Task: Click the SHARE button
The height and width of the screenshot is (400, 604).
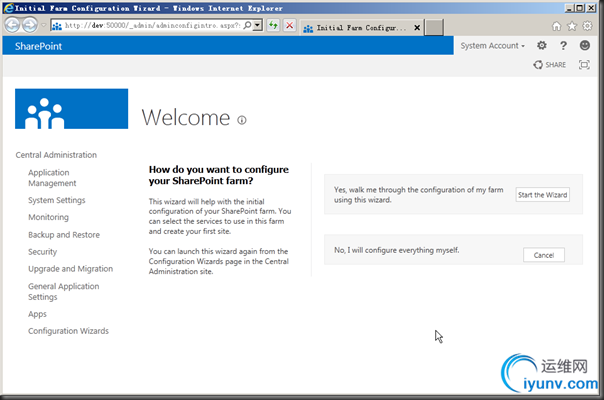Action: (550, 65)
